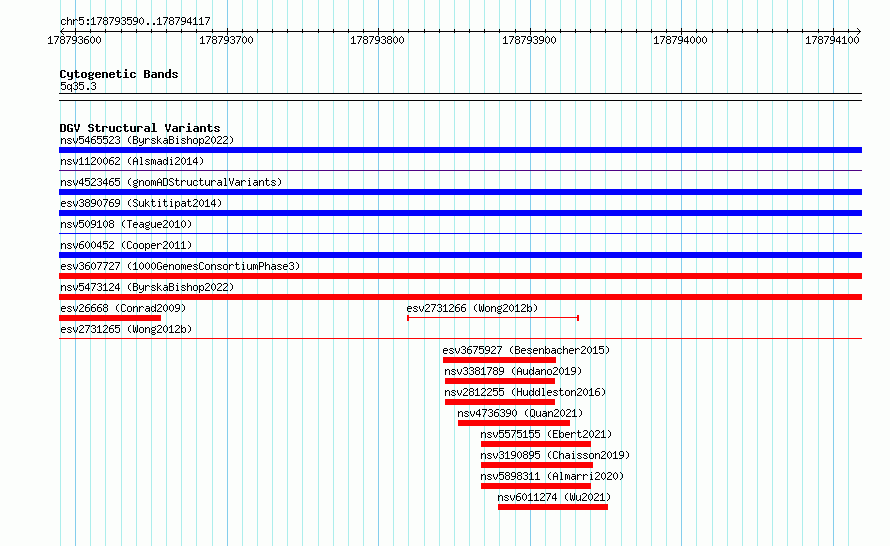Viewport: 890px width, 546px height.
Task: Select the esv2731265 (Wong2012b) label
Action: click(126, 329)
